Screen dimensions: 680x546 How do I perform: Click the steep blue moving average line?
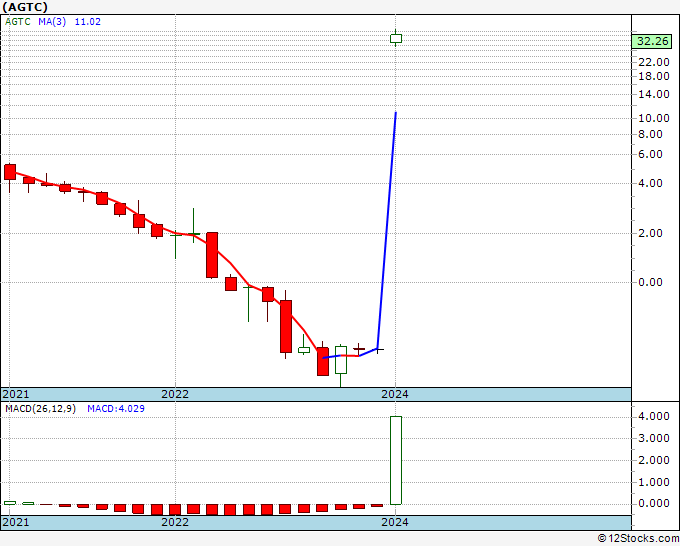coord(387,230)
